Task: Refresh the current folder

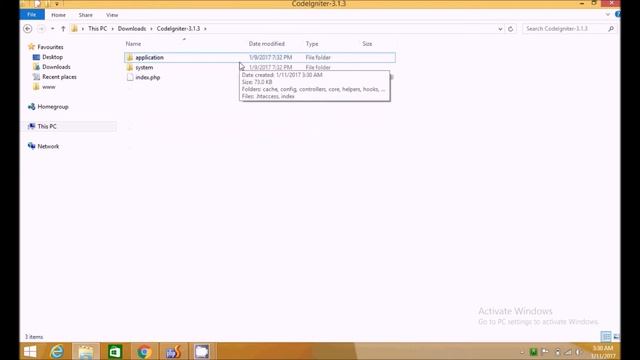Action: (510, 29)
